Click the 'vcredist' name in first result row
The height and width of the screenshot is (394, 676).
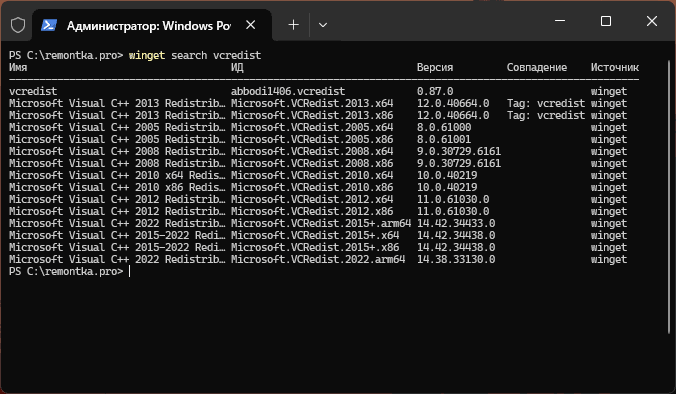click(x=33, y=91)
